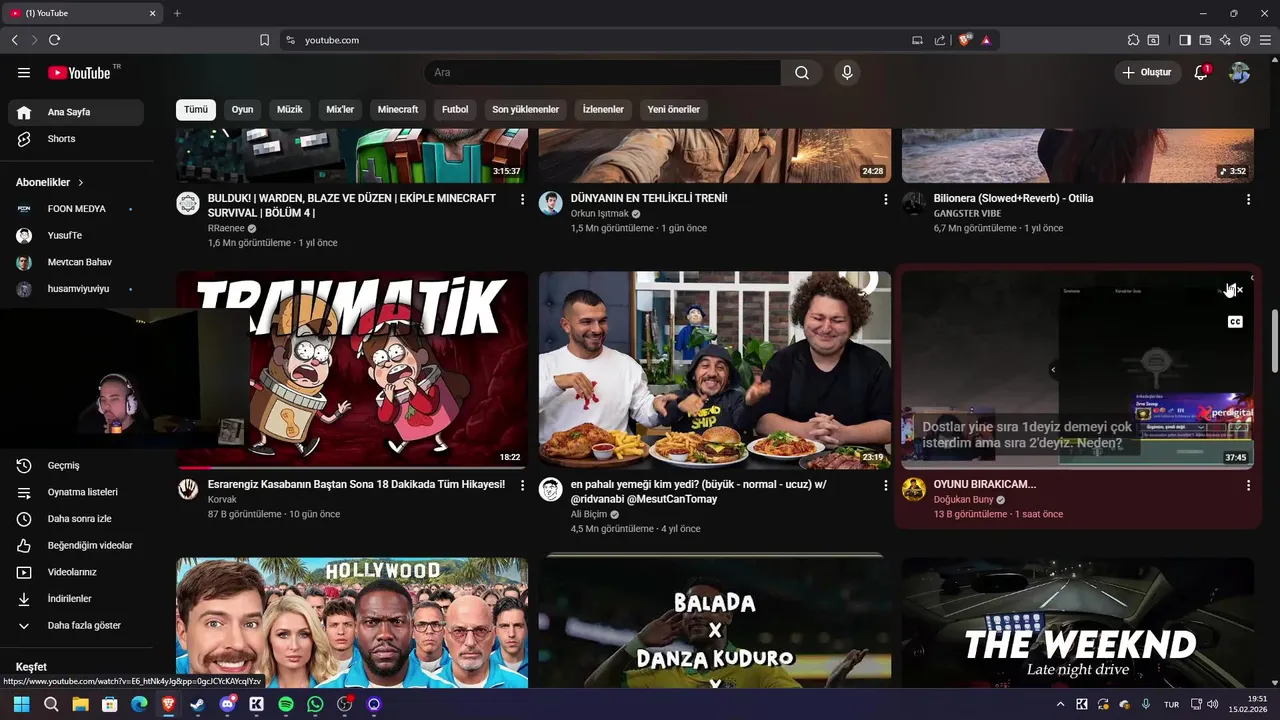This screenshot has height=720, width=1280.
Task: Open browser extensions puzzle icon
Action: (x=1133, y=40)
